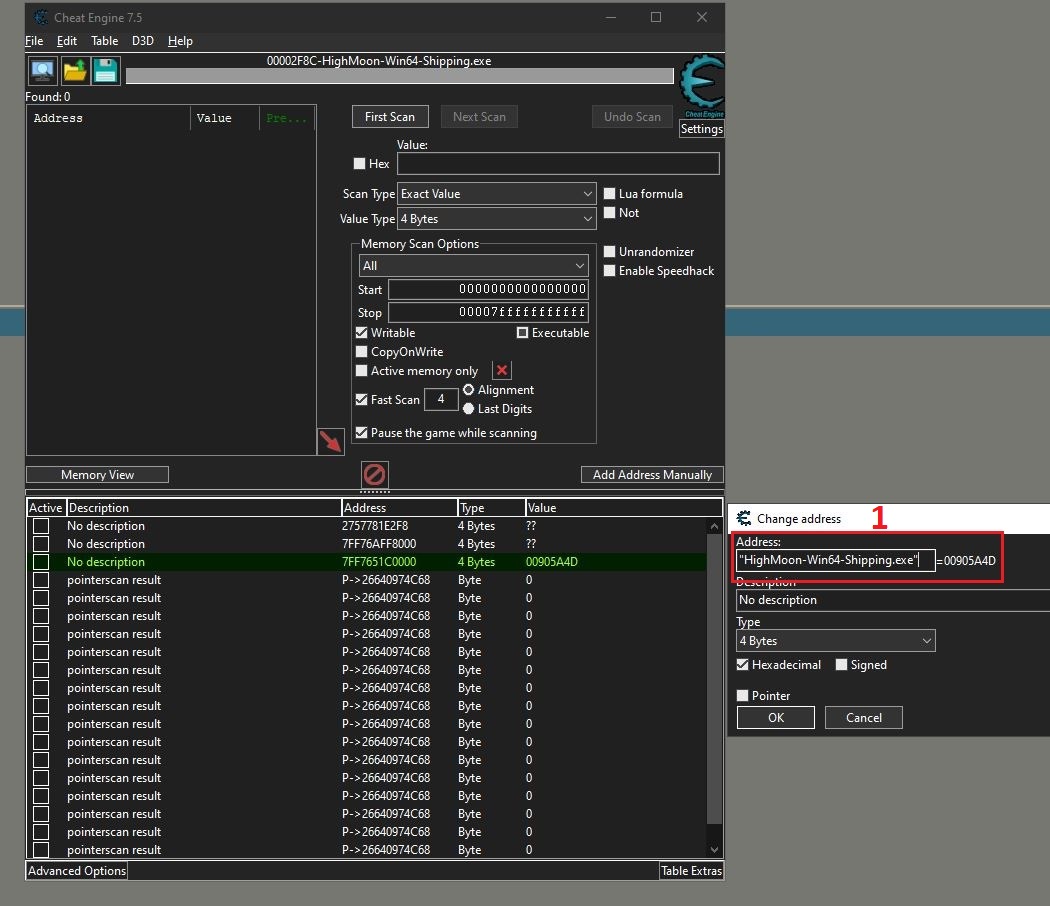Toggle the Enable Speedhack checkbox

[x=610, y=271]
